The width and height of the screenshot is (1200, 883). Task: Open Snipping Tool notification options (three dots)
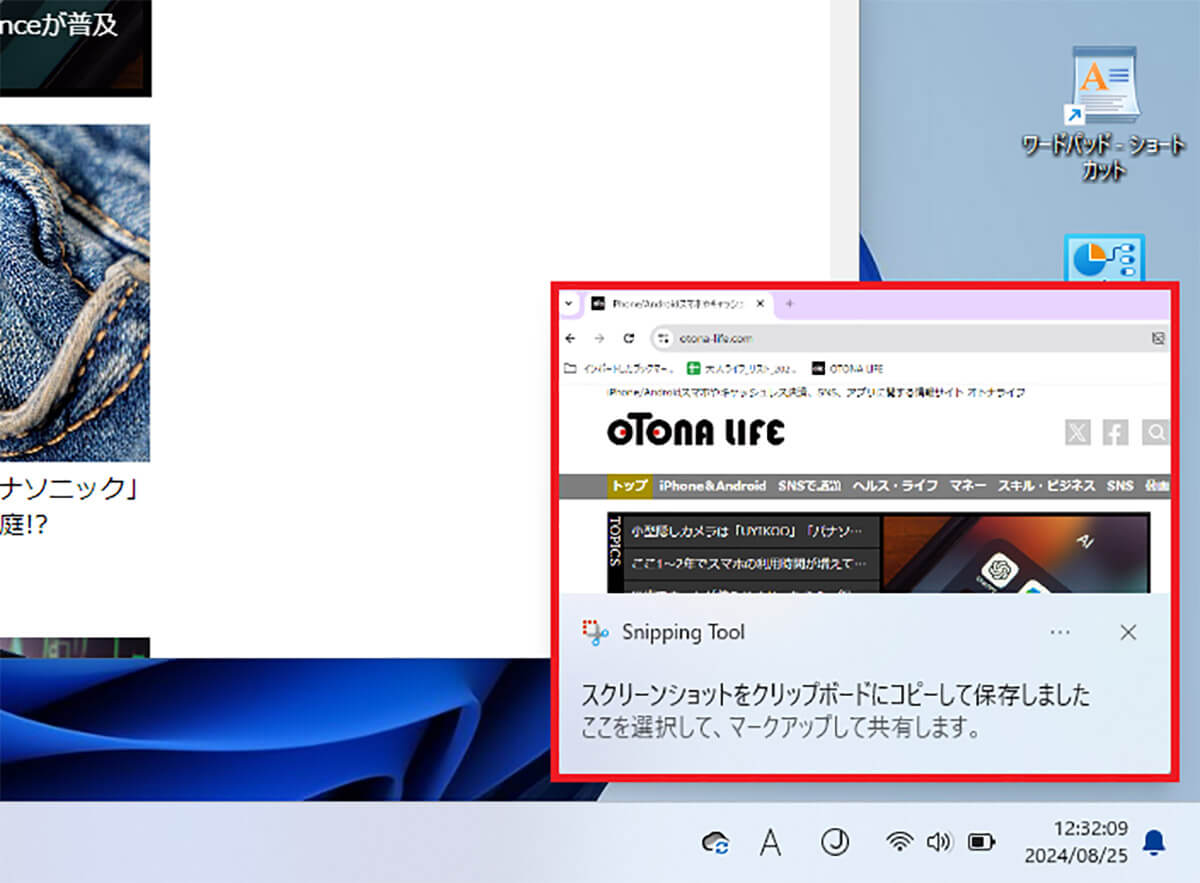[1061, 632]
